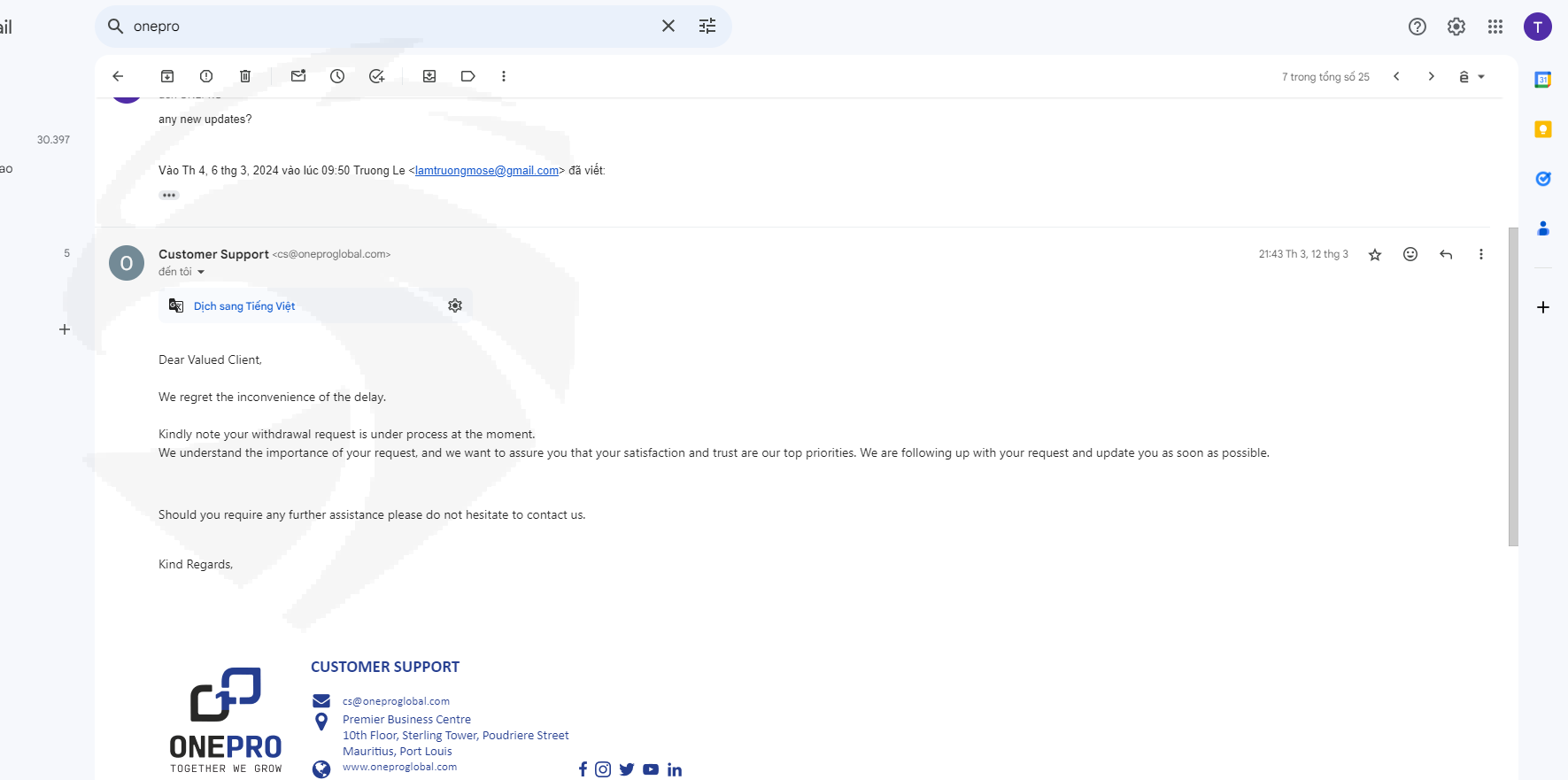Click the Customer Support sender avatar 'O'
This screenshot has width=1568, height=780.
[x=127, y=263]
